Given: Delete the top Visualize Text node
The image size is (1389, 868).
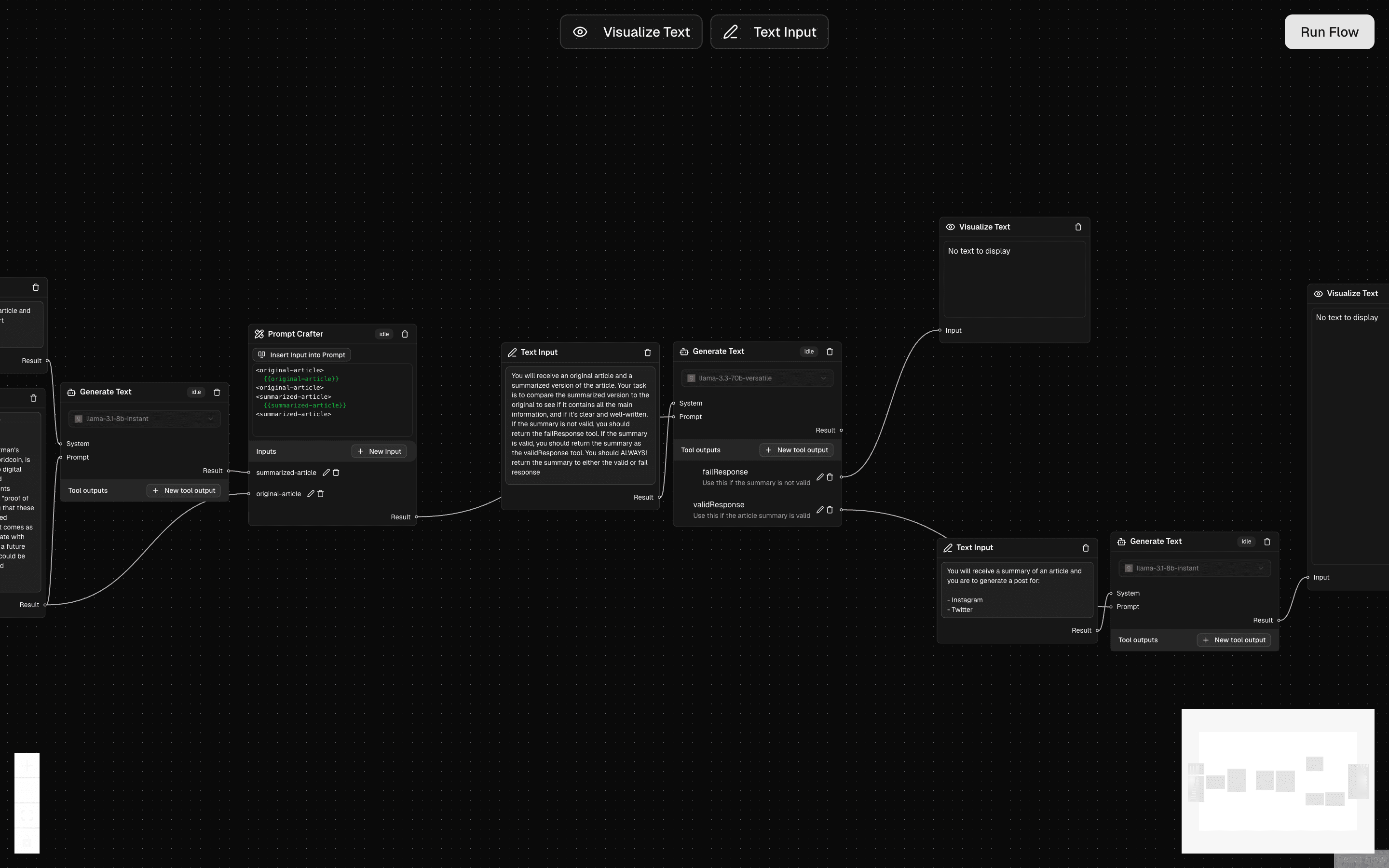Looking at the screenshot, I should pyautogui.click(x=1078, y=227).
